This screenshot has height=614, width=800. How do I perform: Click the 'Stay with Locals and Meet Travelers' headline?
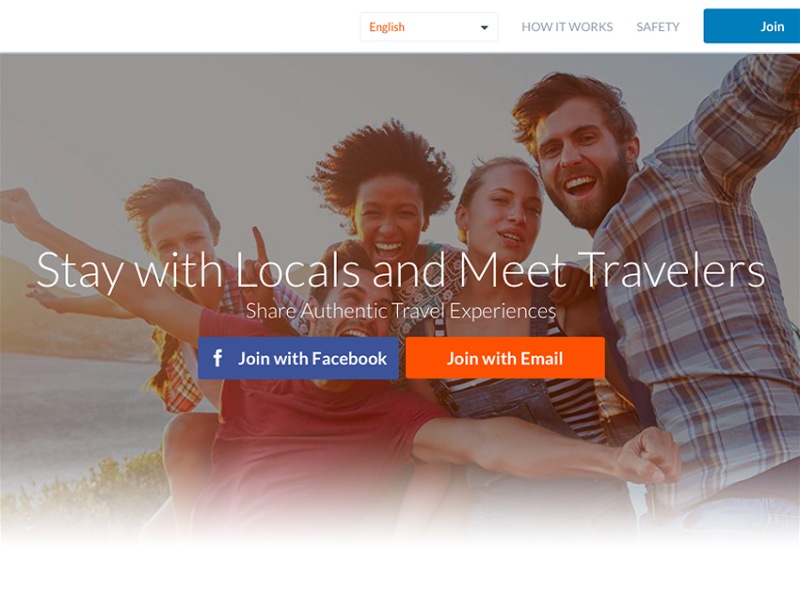401,271
